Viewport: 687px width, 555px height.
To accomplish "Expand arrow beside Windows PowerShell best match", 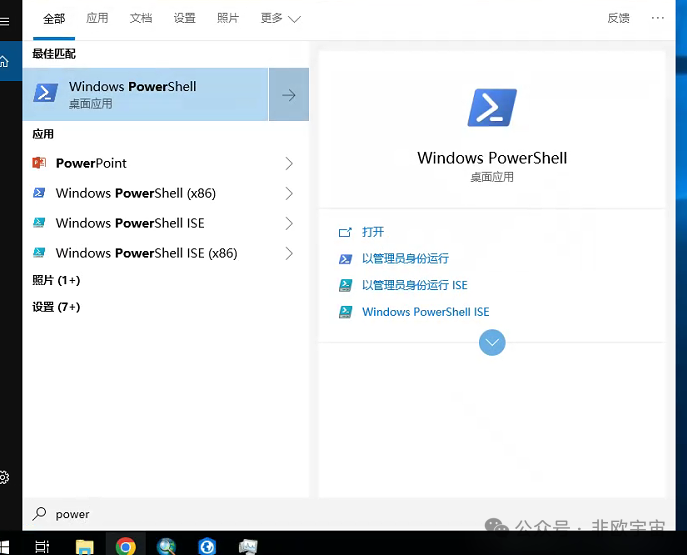I will [x=289, y=95].
